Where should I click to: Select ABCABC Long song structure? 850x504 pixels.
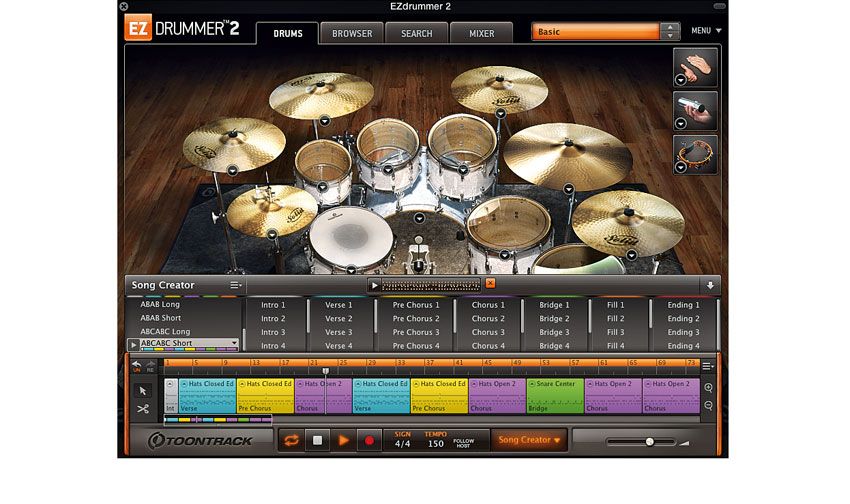pos(165,332)
